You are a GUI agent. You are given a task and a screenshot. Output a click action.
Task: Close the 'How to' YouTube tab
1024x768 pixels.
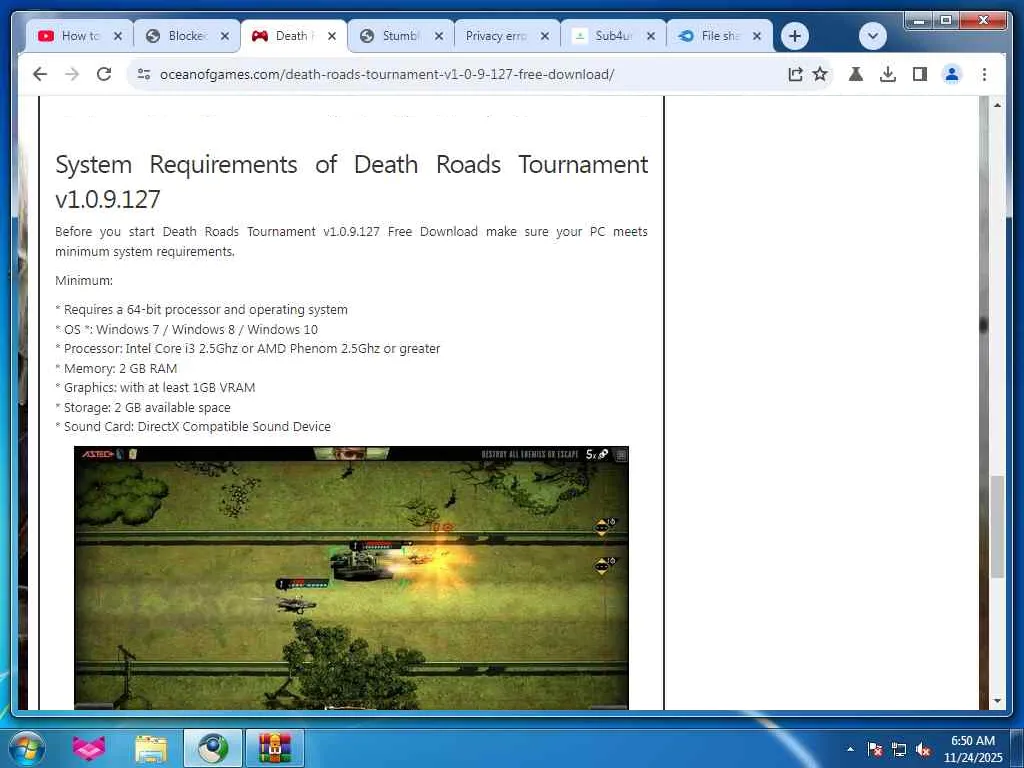[x=118, y=36]
